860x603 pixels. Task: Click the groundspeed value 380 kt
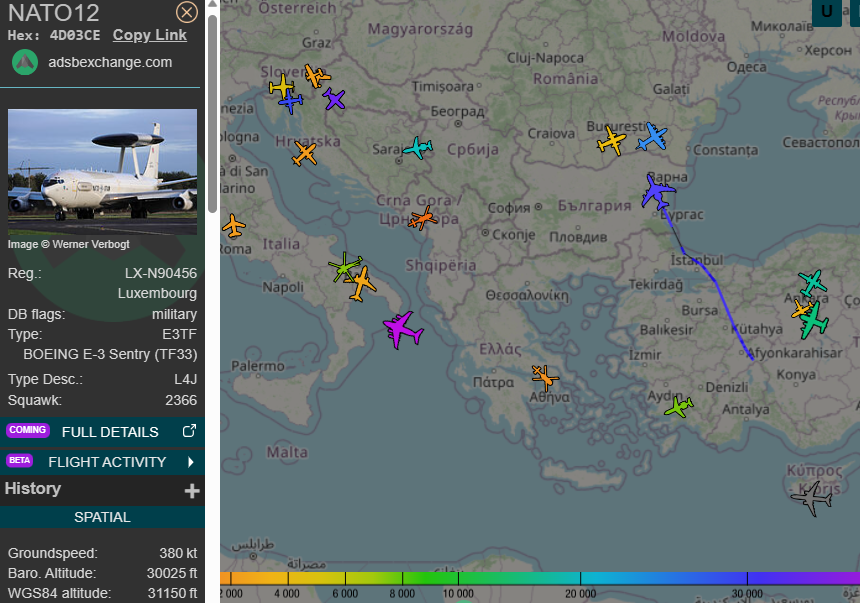pos(178,553)
